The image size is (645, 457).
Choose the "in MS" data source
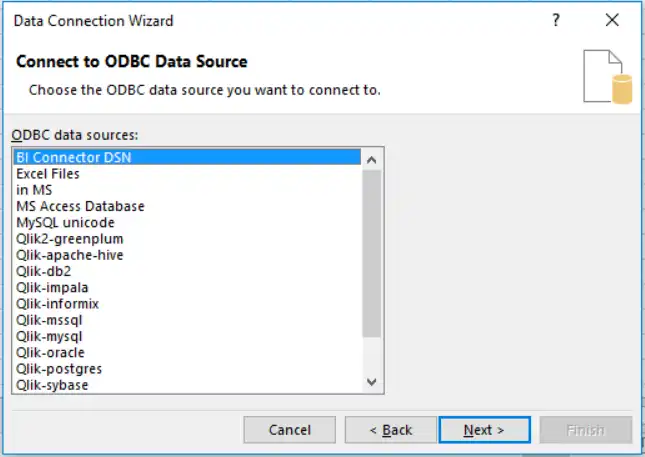[34, 190]
